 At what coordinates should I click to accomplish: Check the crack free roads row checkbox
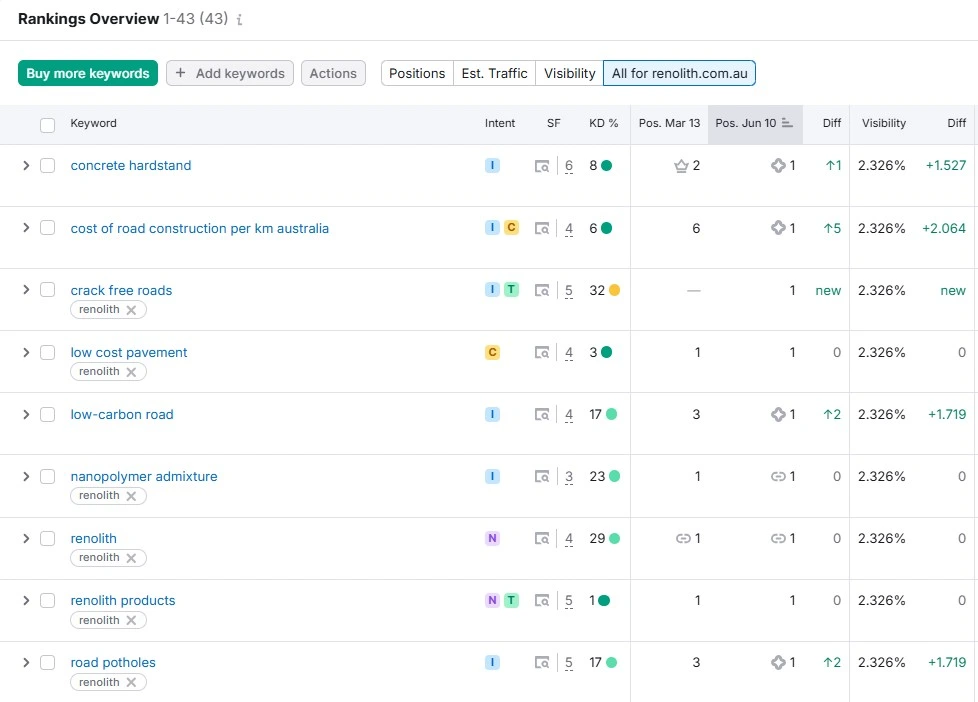coord(47,290)
